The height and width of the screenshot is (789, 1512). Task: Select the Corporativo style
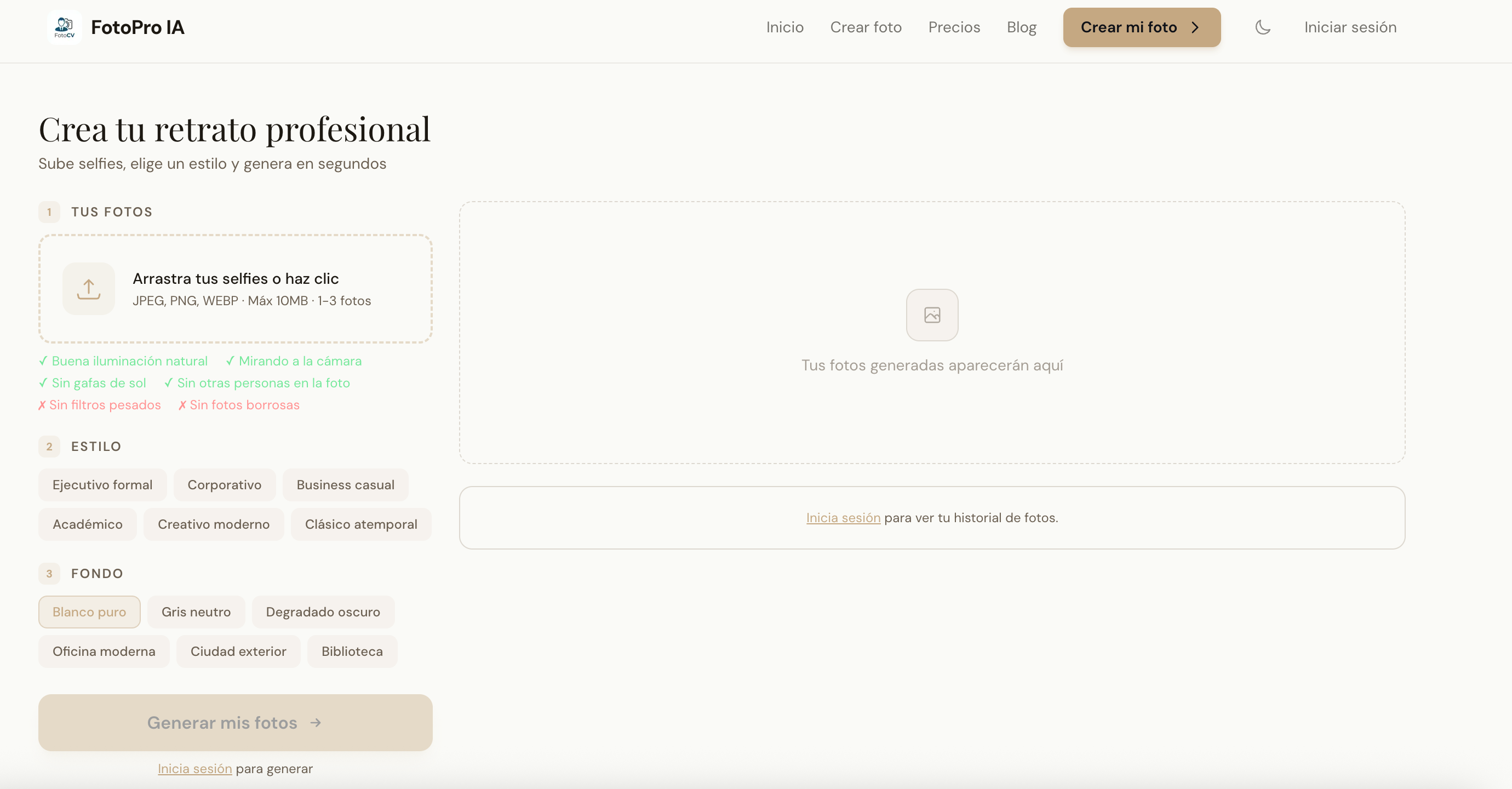pos(224,485)
